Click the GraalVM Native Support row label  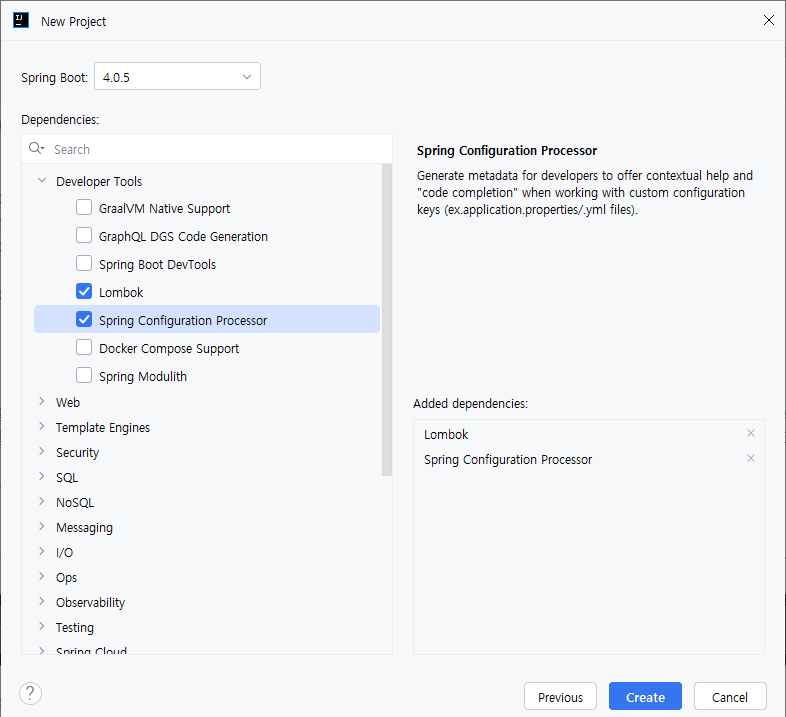tap(164, 209)
